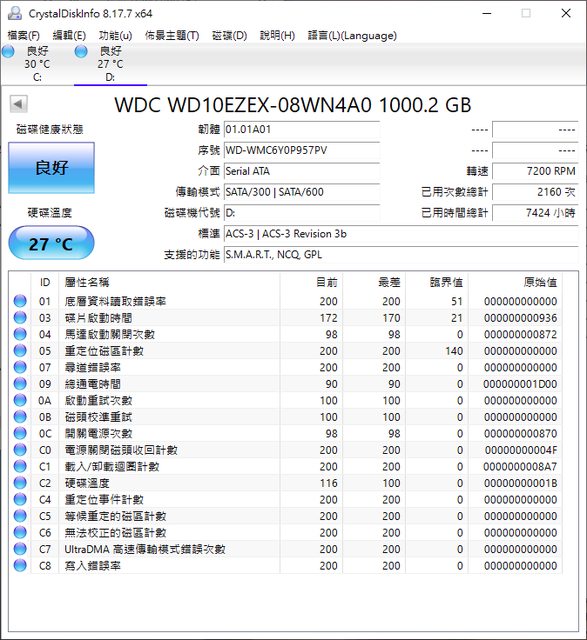
Task: Click the CrystalDiskInfo app icon in title bar
Action: [15, 13]
